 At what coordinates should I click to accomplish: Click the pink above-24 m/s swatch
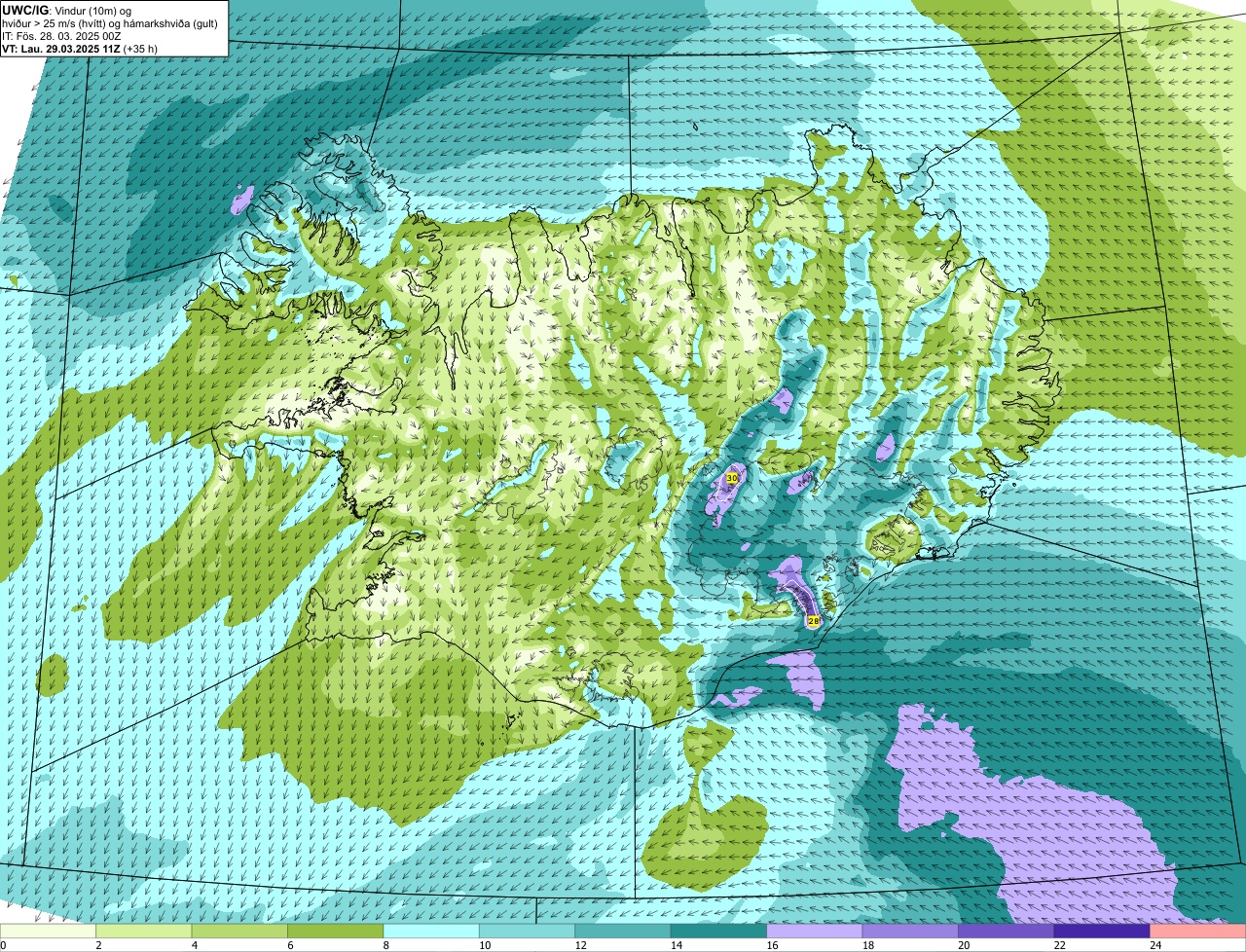click(x=1197, y=932)
